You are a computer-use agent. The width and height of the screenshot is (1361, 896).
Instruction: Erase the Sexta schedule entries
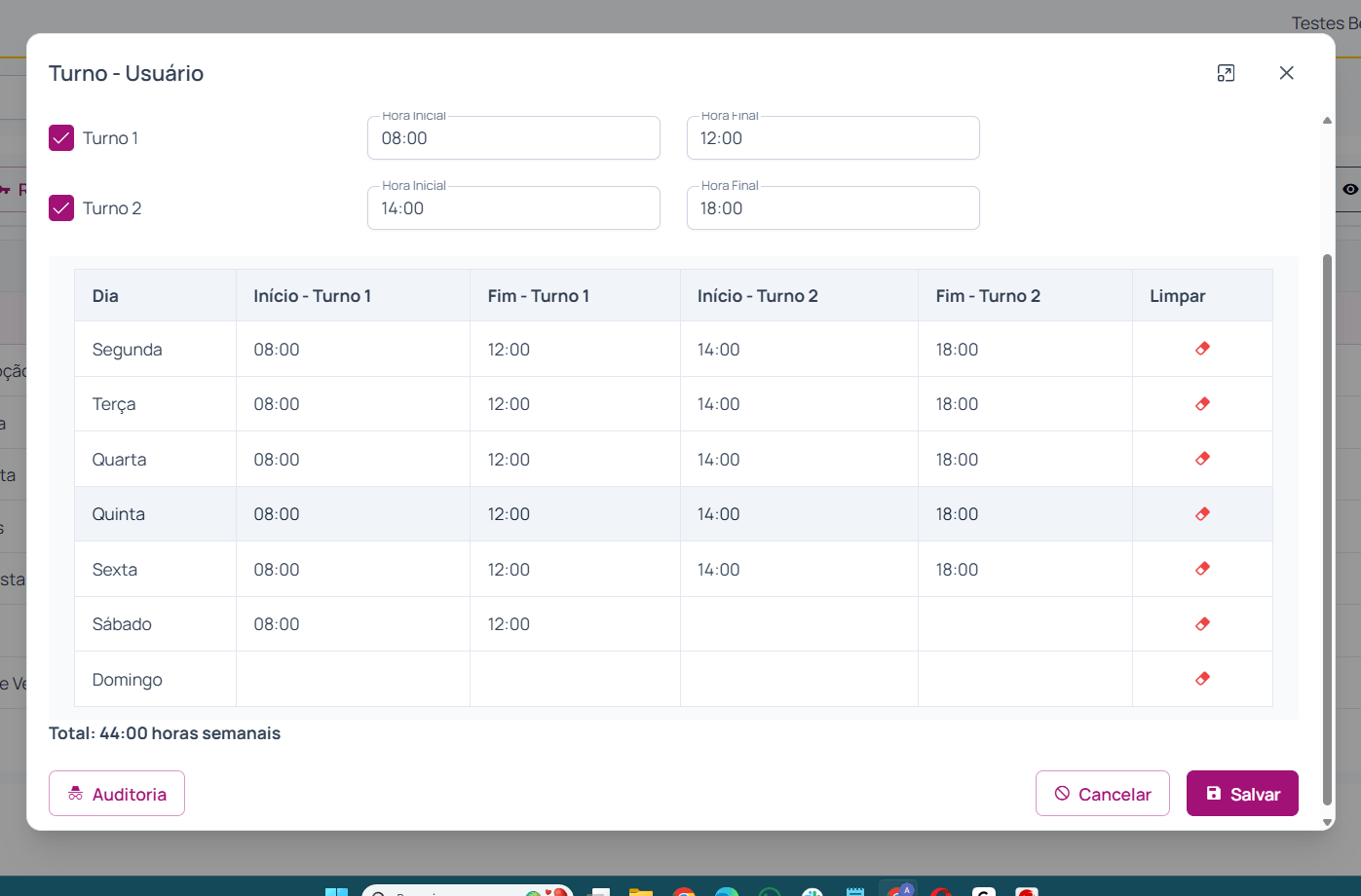[1202, 569]
